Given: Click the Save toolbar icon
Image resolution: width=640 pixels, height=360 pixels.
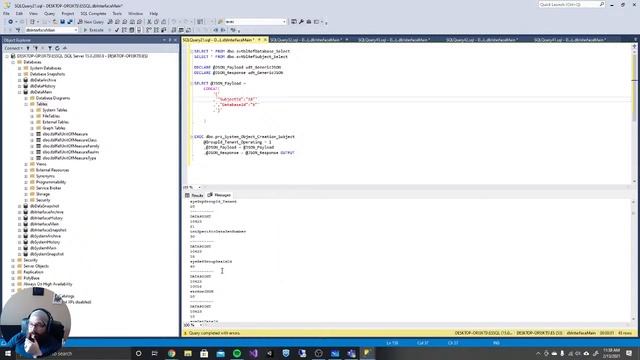Looking at the screenshot, I should 62,22.
